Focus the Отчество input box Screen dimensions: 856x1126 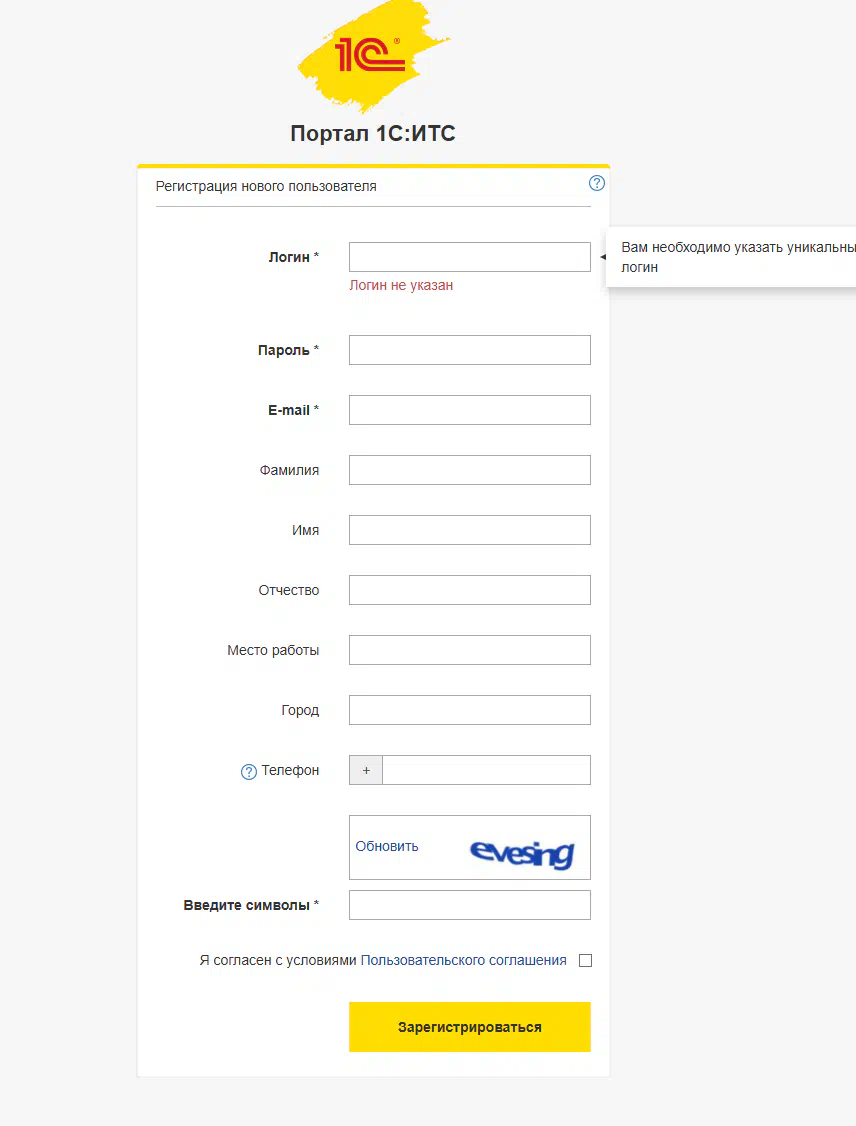pyautogui.click(x=469, y=590)
